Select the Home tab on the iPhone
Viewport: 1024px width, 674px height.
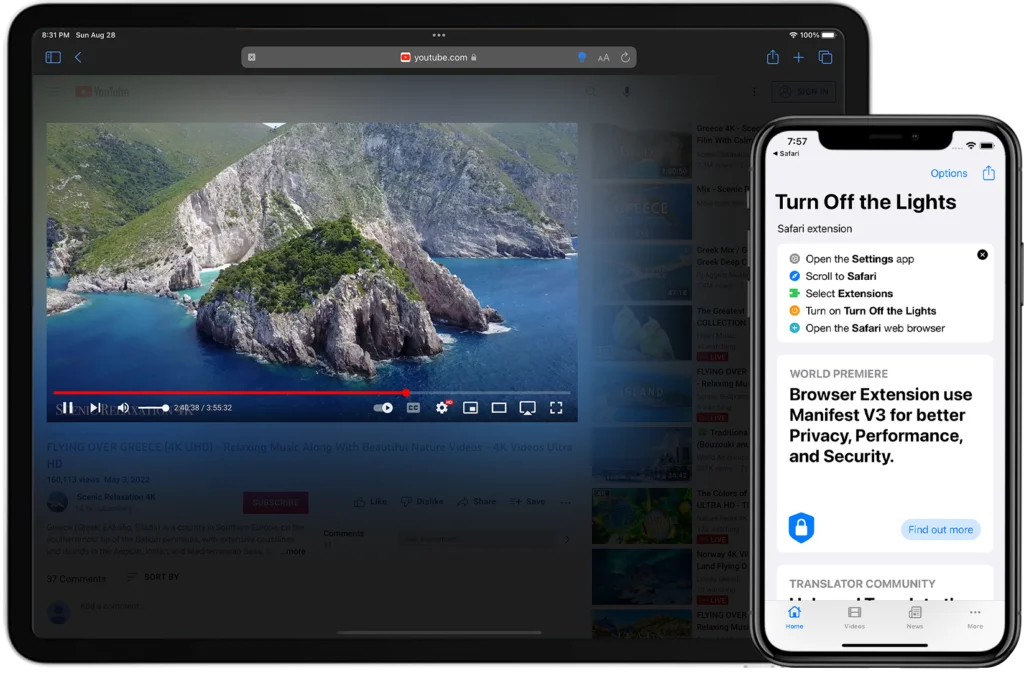(x=794, y=617)
